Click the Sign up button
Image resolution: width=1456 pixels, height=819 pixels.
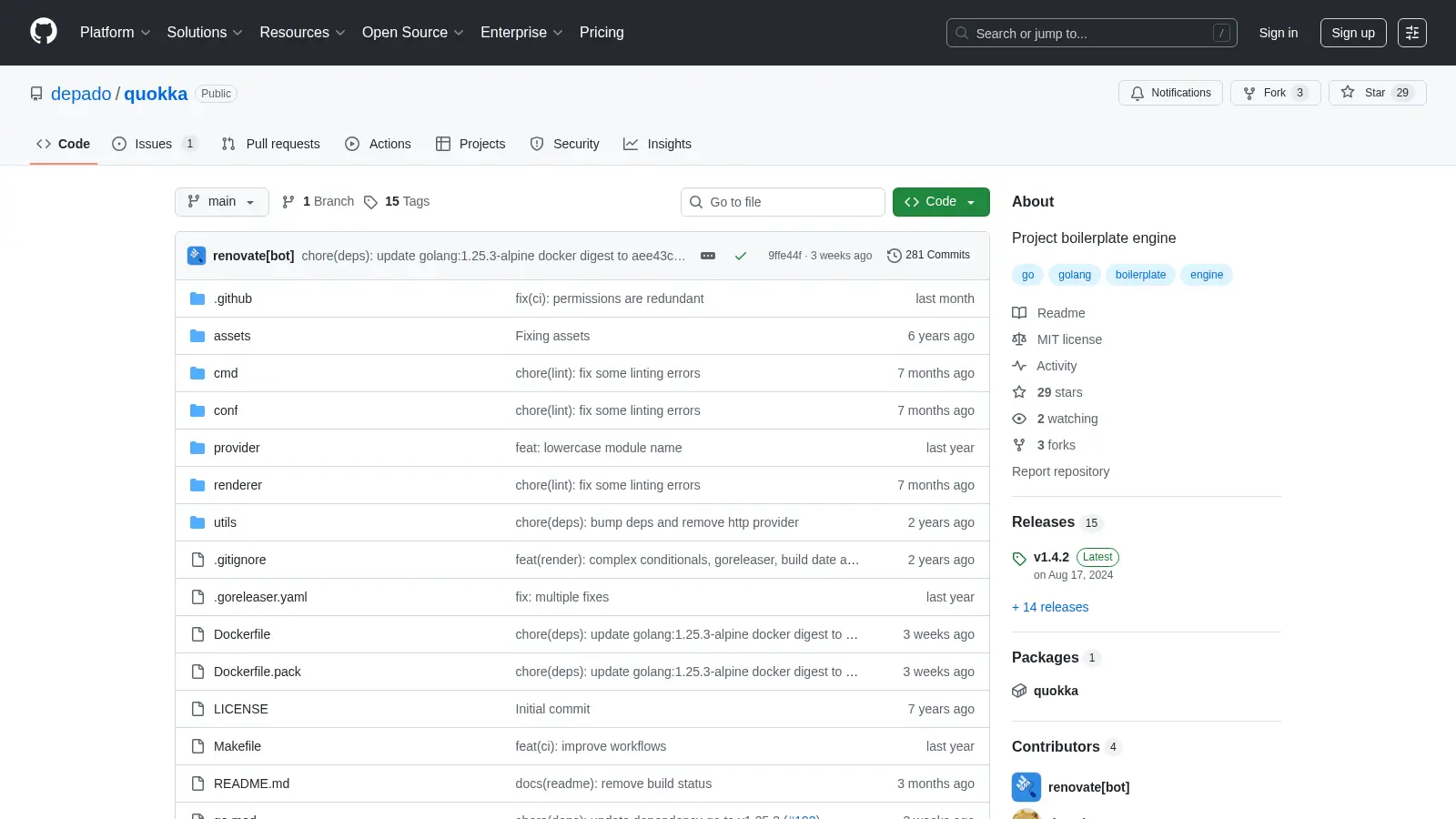[1353, 33]
